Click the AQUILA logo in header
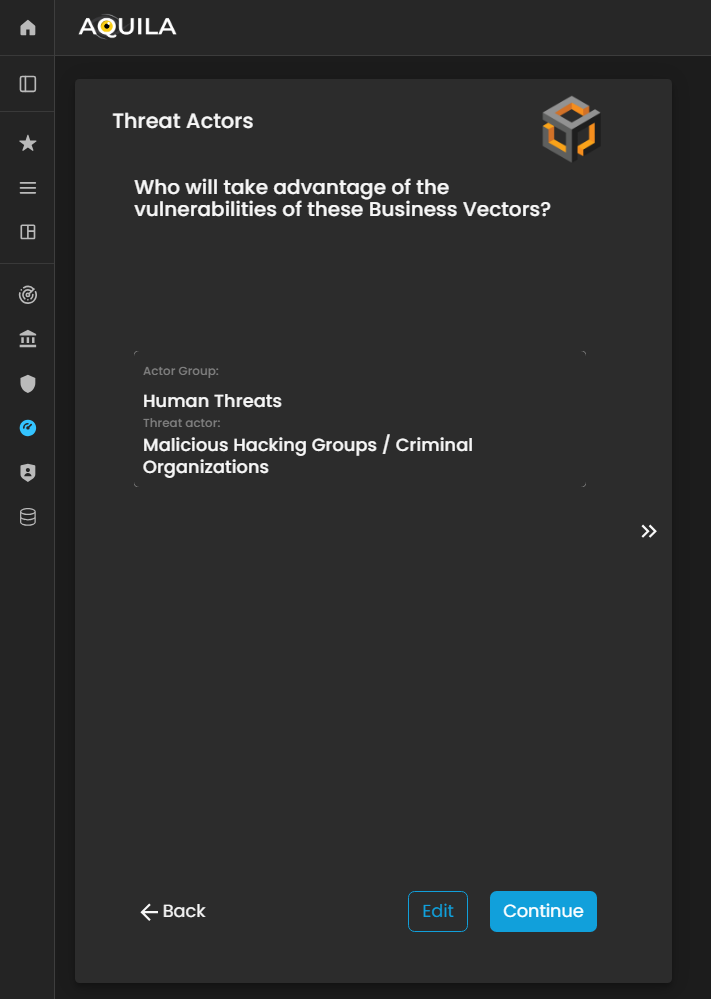Viewport: 711px width, 999px height. point(127,28)
